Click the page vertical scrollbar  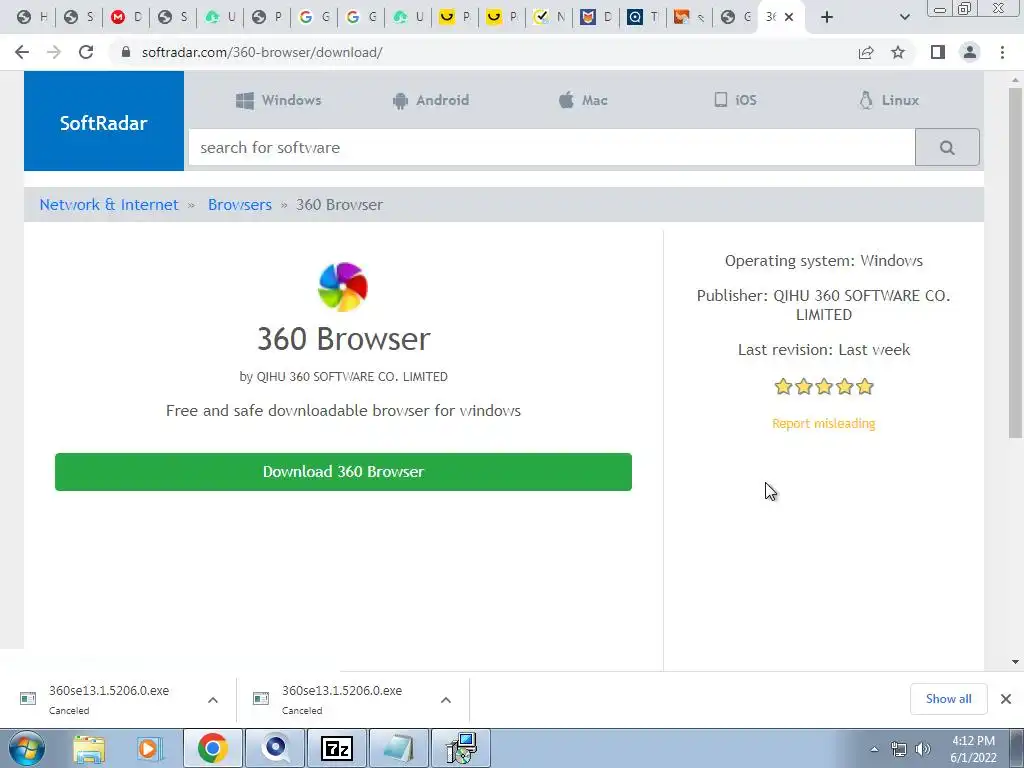(x=1015, y=261)
